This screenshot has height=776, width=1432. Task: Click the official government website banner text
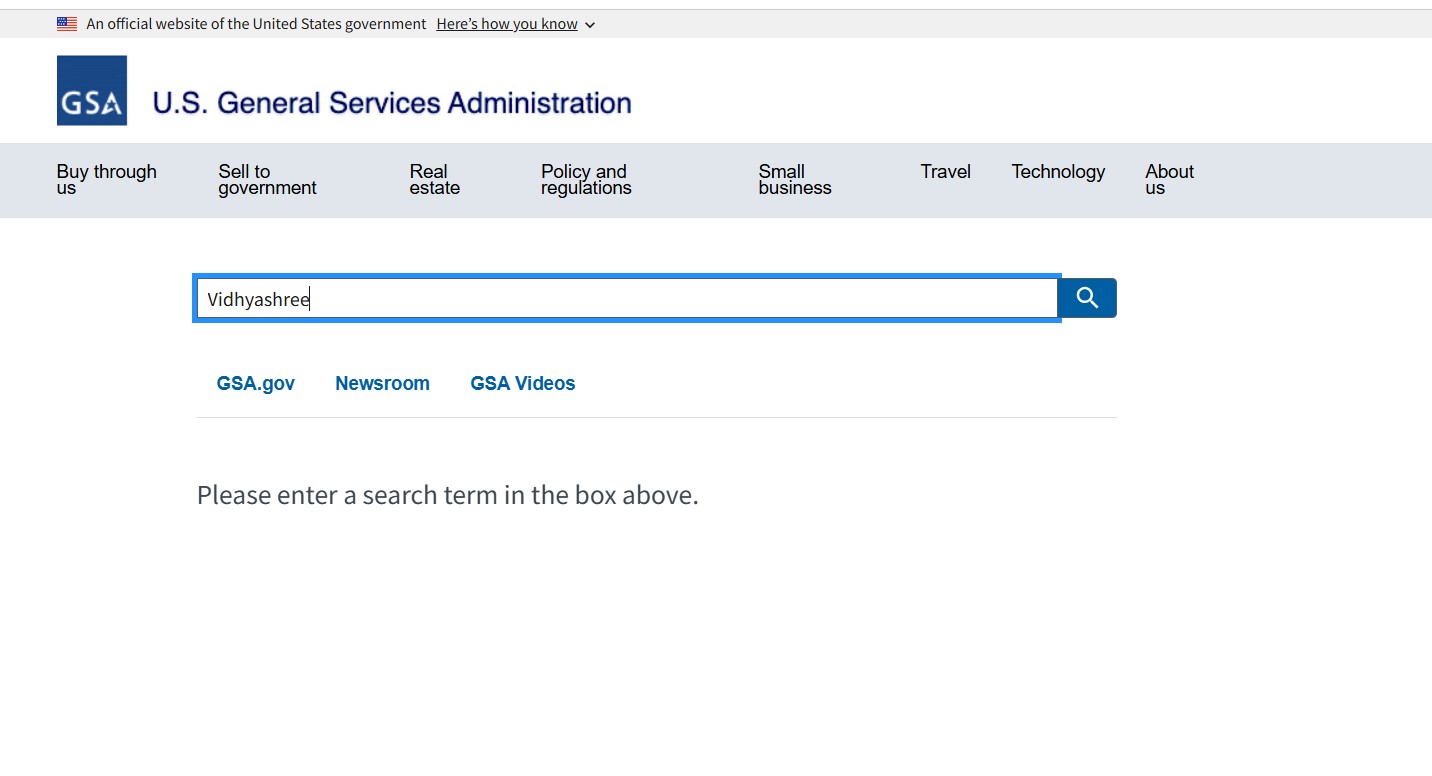click(x=256, y=24)
